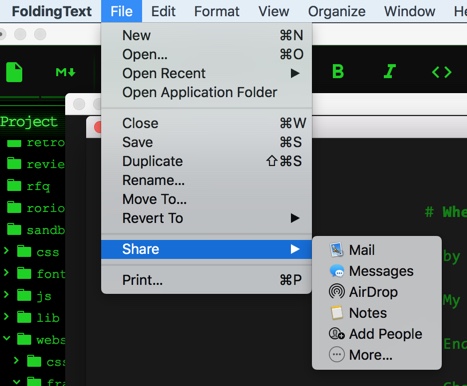
Task: Choose Rename... from the File menu
Action: pyautogui.click(x=206, y=180)
